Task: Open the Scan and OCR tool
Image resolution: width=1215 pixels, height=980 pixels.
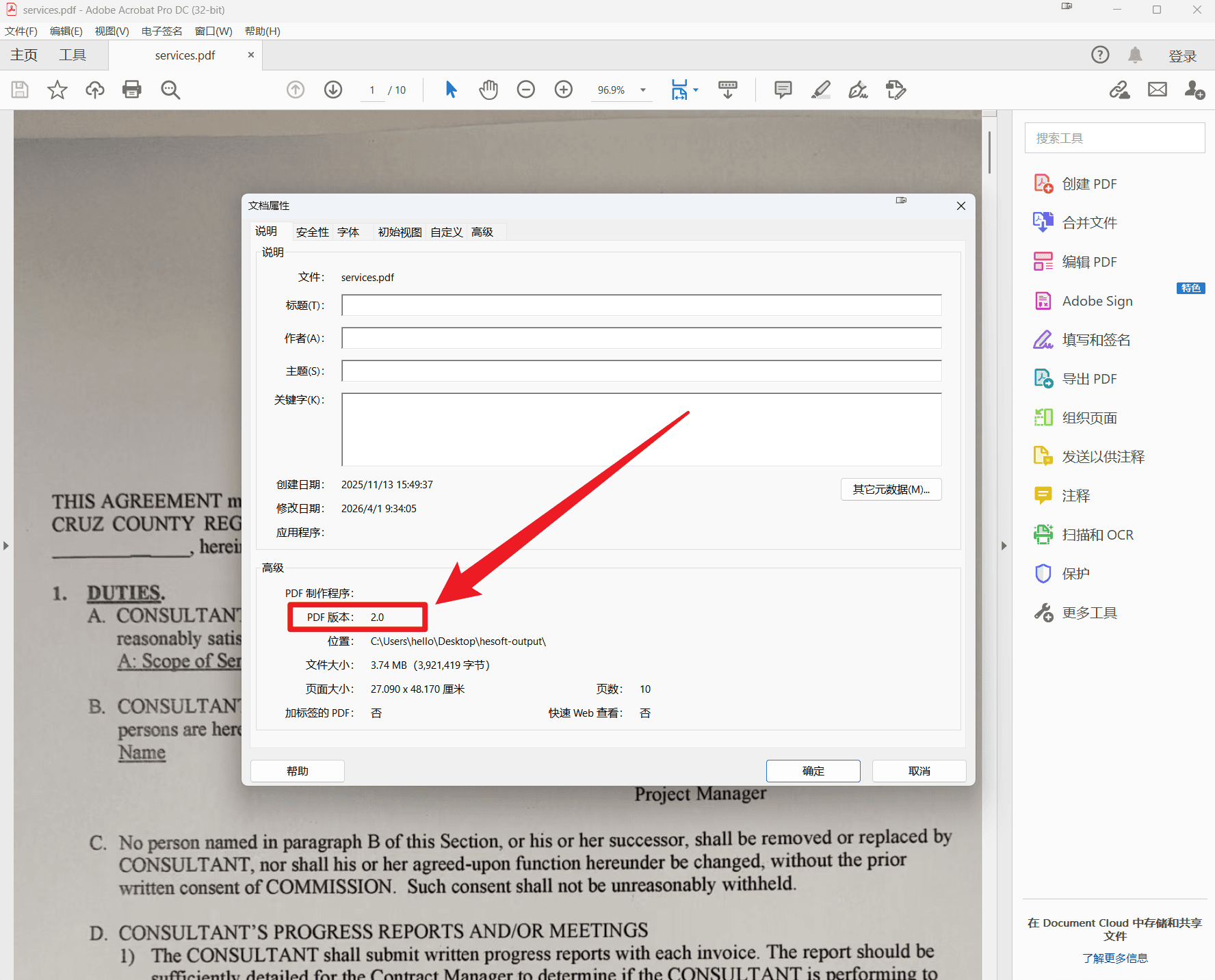Action: point(1097,535)
